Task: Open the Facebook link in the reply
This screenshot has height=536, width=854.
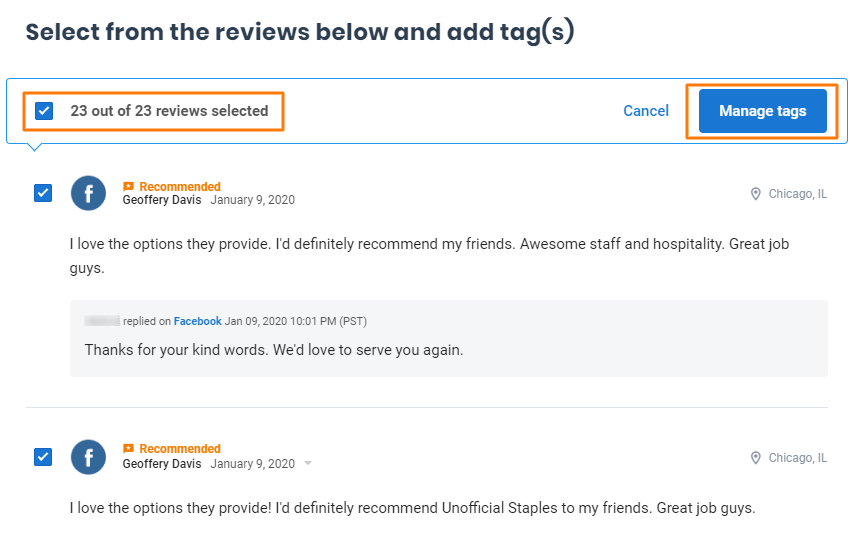Action: point(197,321)
